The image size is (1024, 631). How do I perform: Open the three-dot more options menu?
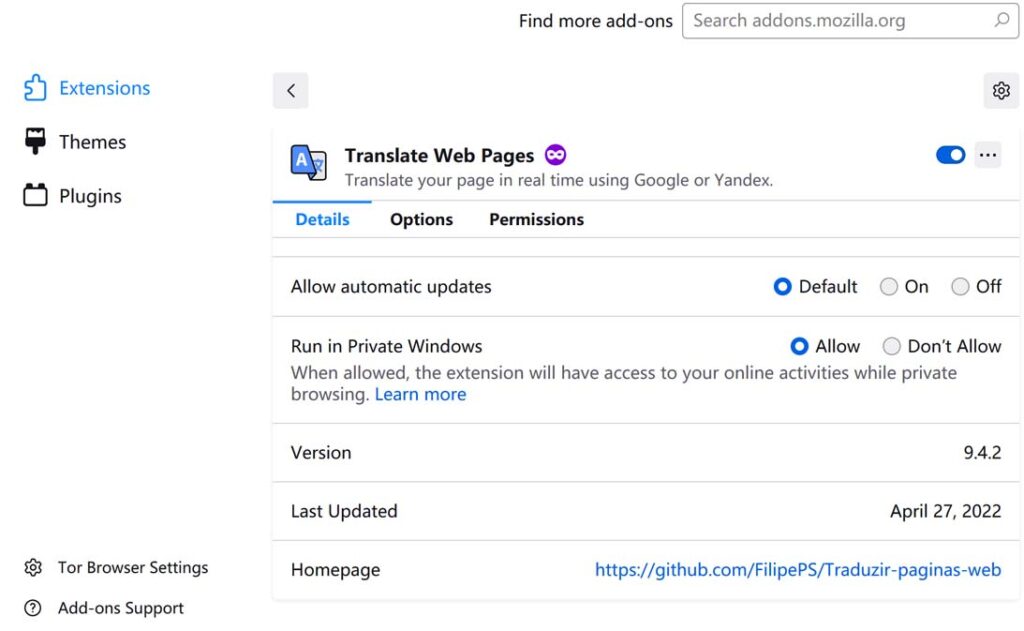(x=988, y=155)
